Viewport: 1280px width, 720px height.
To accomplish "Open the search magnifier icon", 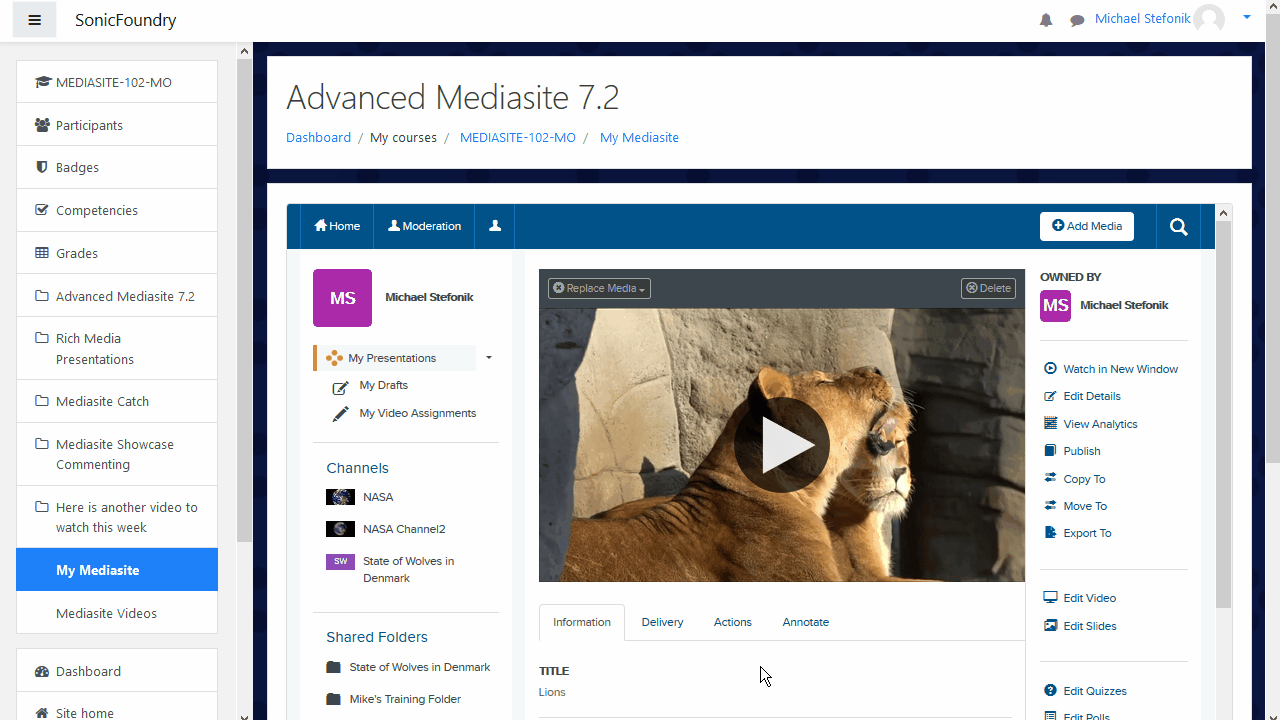I will [1179, 227].
